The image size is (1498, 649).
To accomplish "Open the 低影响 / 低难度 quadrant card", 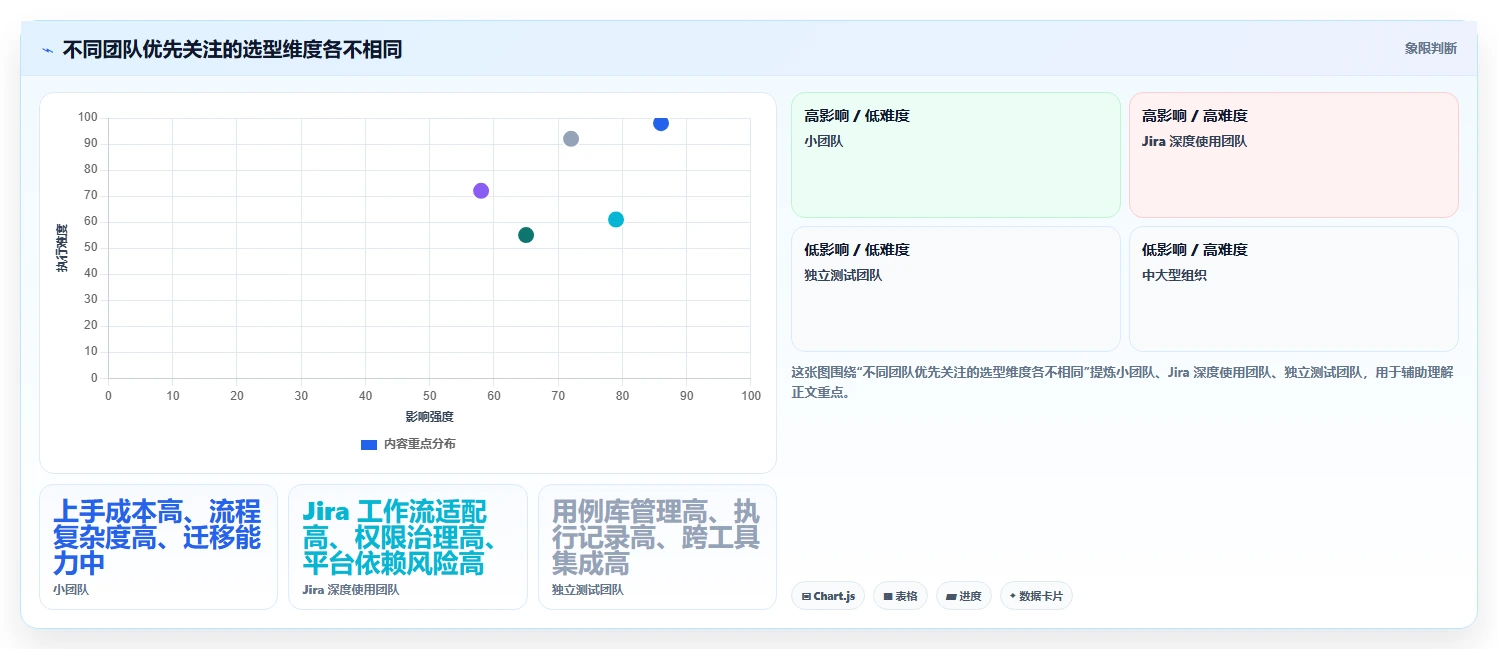I will [956, 289].
